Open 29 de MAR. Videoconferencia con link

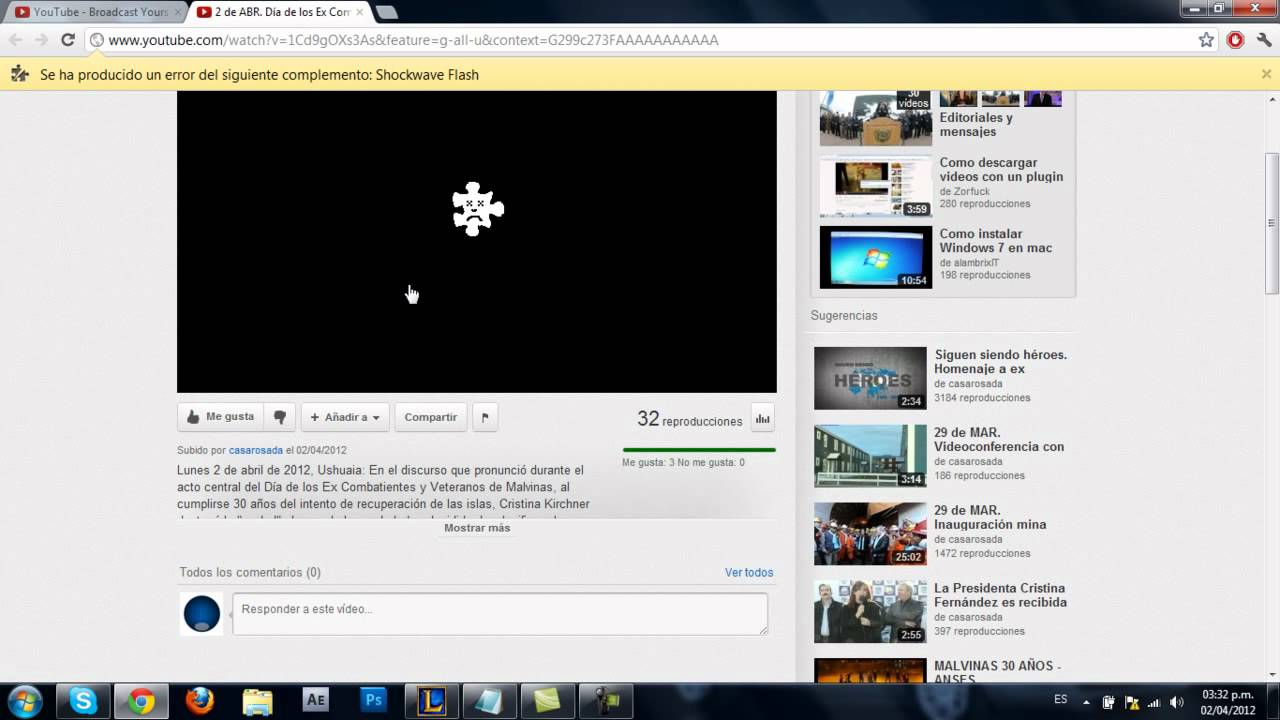pyautogui.click(x=999, y=440)
